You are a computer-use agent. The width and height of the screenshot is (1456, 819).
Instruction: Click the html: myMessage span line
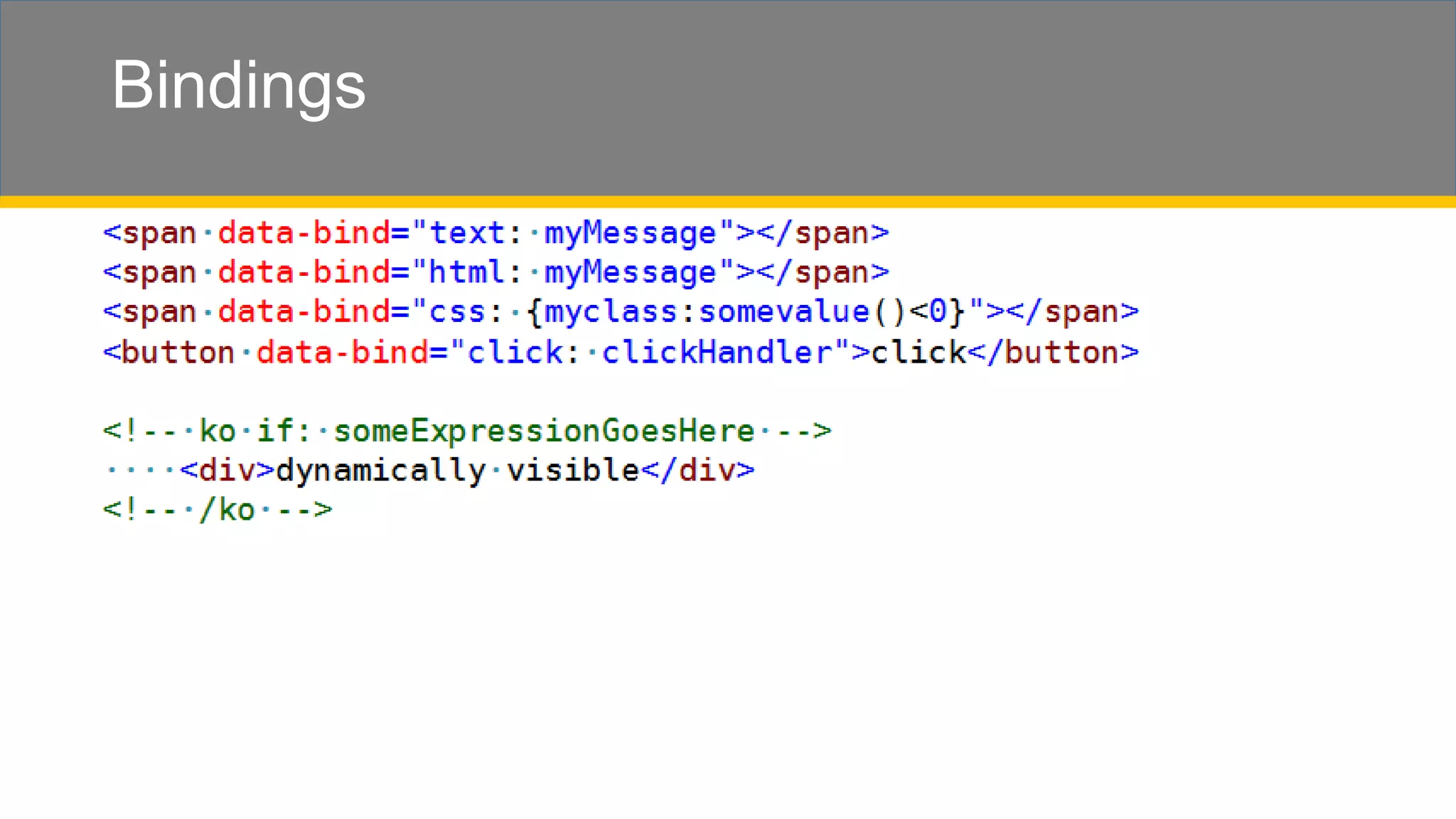[x=496, y=273]
